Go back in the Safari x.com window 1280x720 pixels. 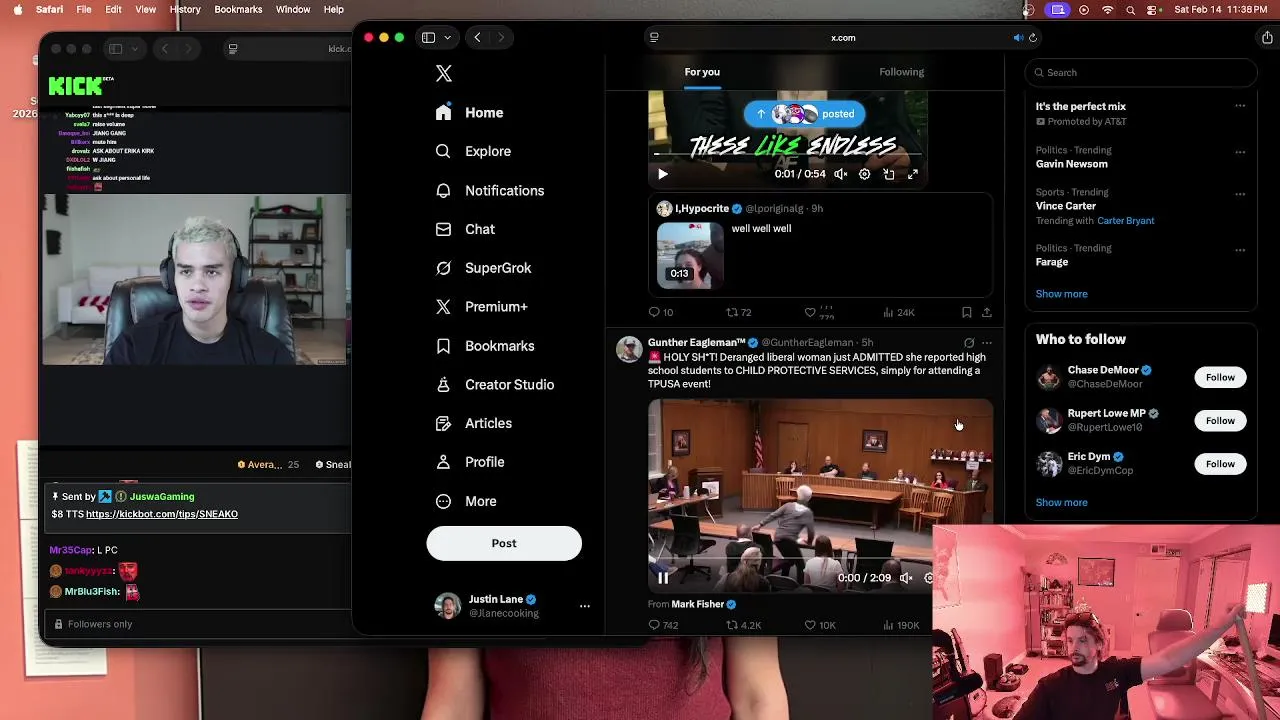click(477, 38)
